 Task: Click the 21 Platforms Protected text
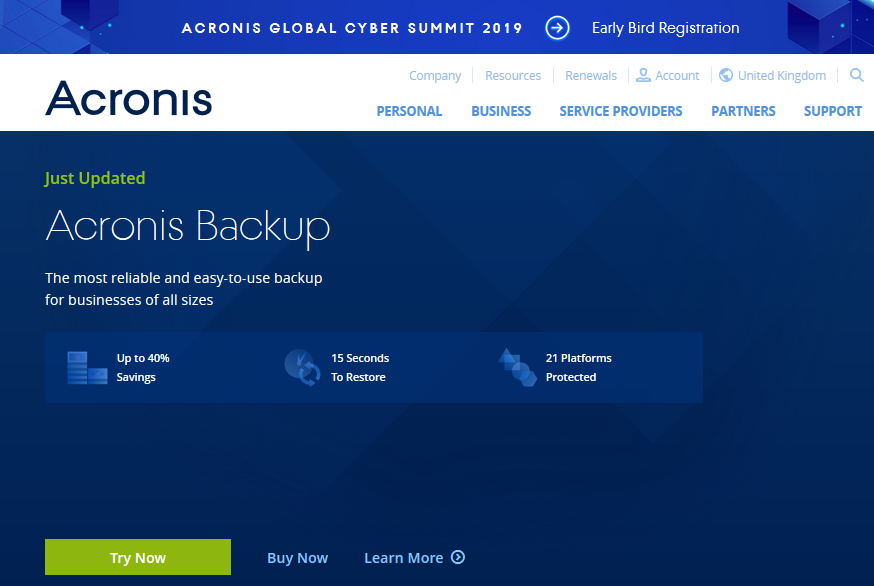tap(579, 367)
